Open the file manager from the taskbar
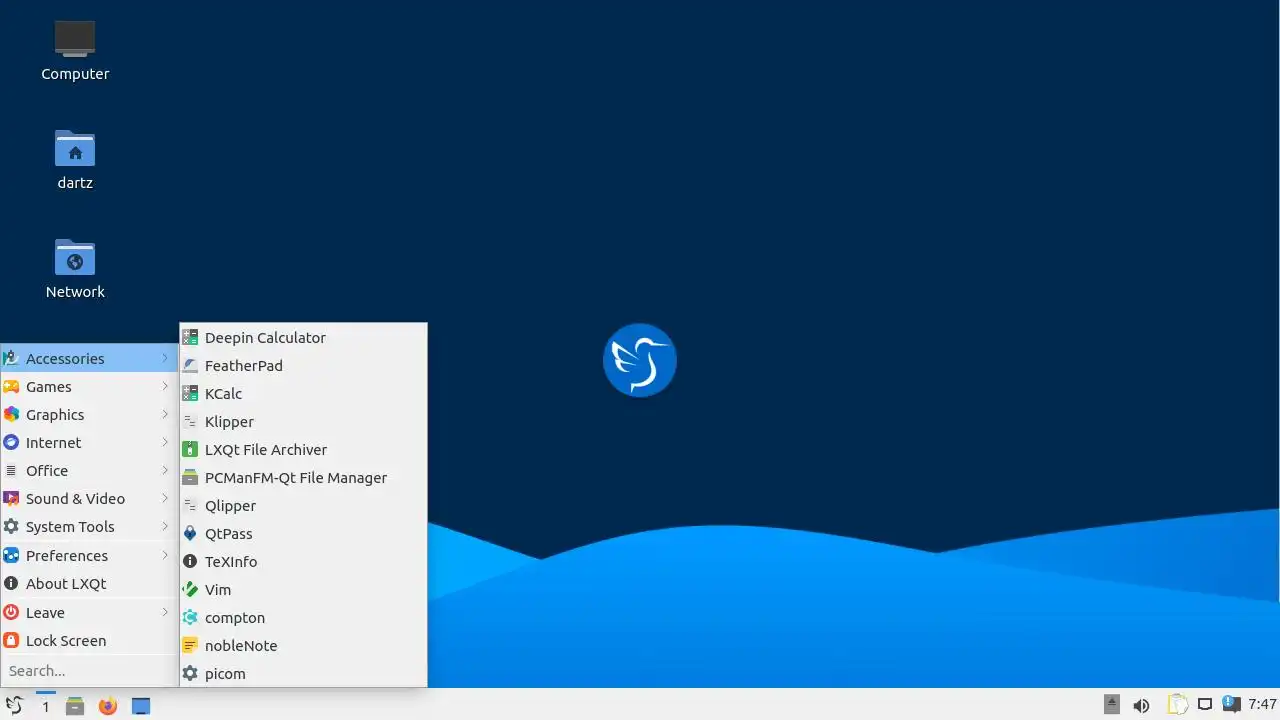 [75, 706]
